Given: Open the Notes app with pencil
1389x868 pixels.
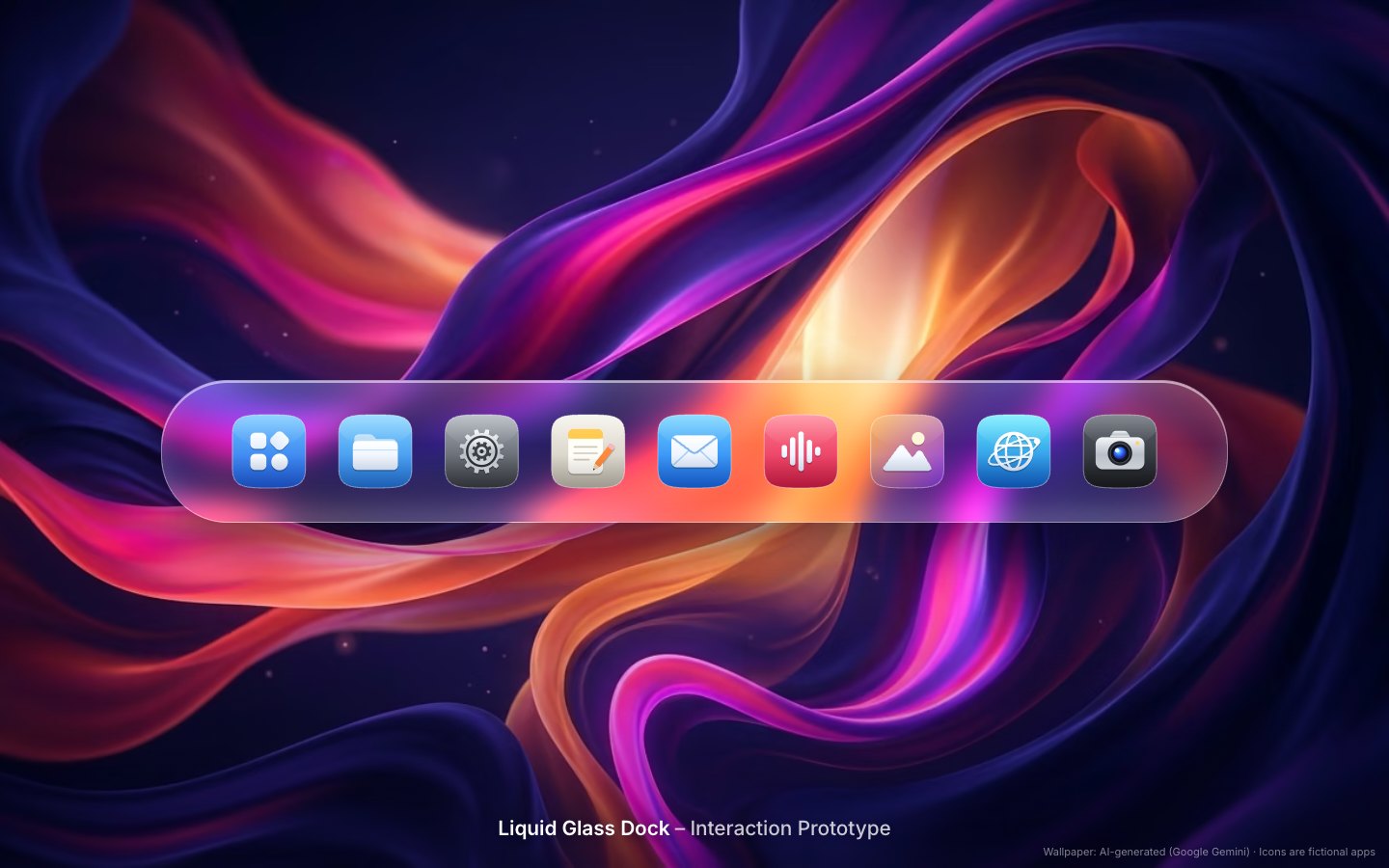Looking at the screenshot, I should pos(588,451).
